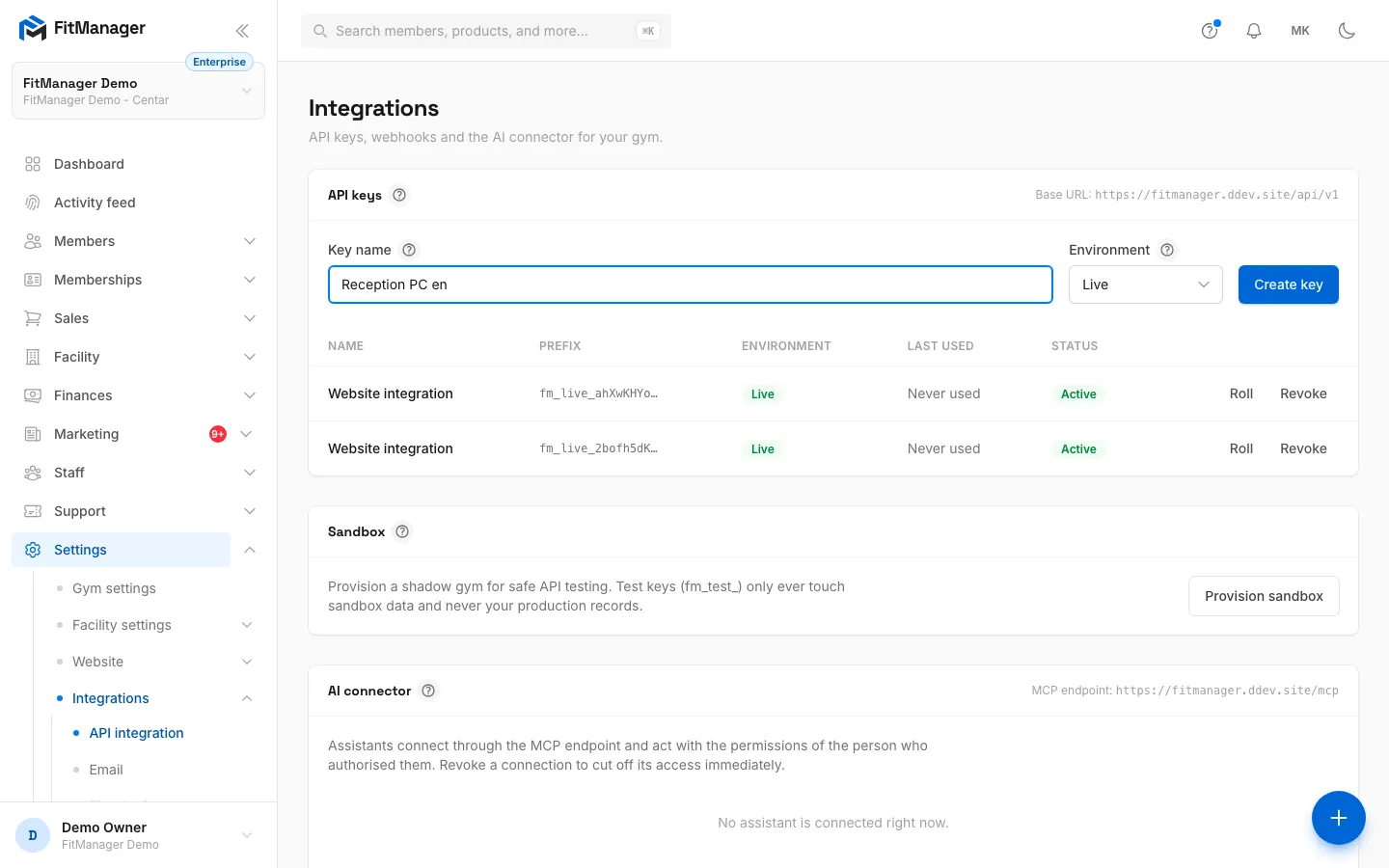Image resolution: width=1389 pixels, height=868 pixels.
Task: Expand the Finances menu chevron
Action: point(250,395)
